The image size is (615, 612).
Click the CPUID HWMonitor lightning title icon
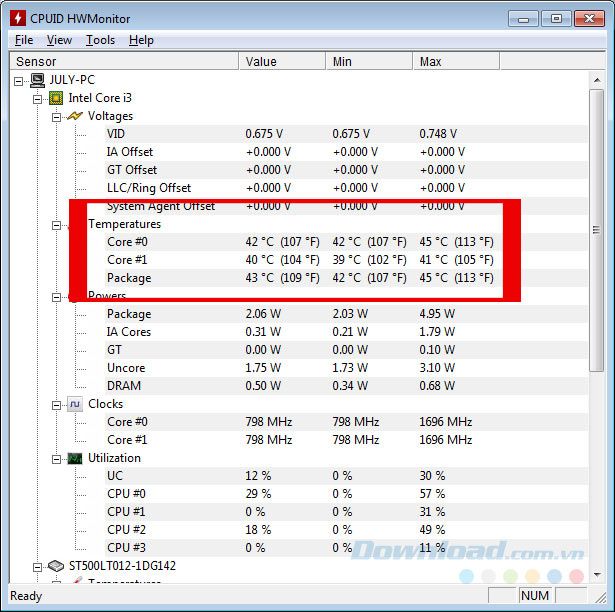pos(18,18)
